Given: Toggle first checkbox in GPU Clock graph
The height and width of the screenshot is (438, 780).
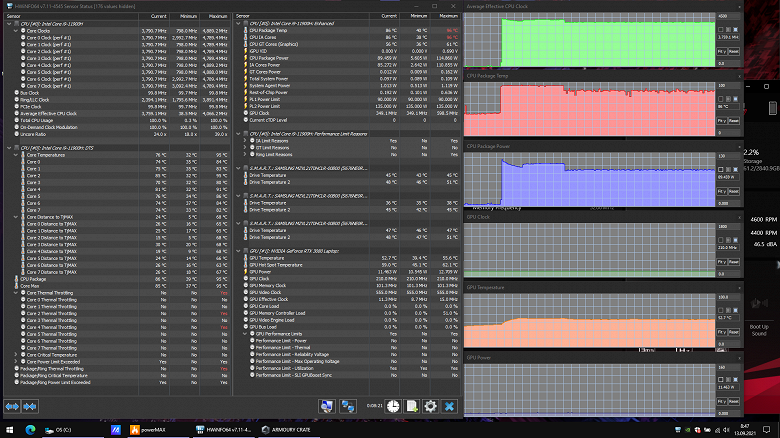Looking at the screenshot, I should pyautogui.click(x=721, y=240).
